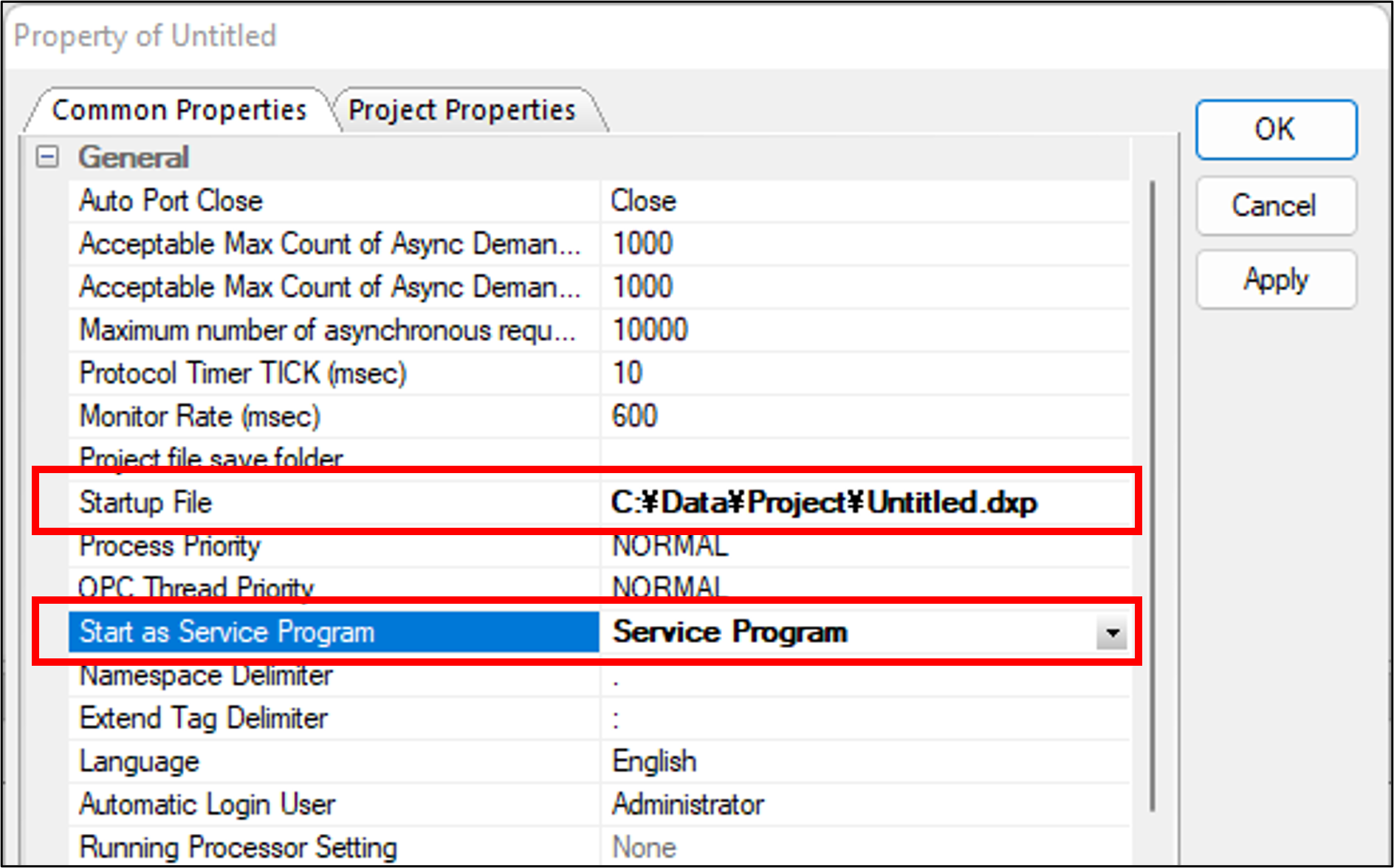Select Monitor Rate (msec) value field
1394x868 pixels.
coord(864,416)
